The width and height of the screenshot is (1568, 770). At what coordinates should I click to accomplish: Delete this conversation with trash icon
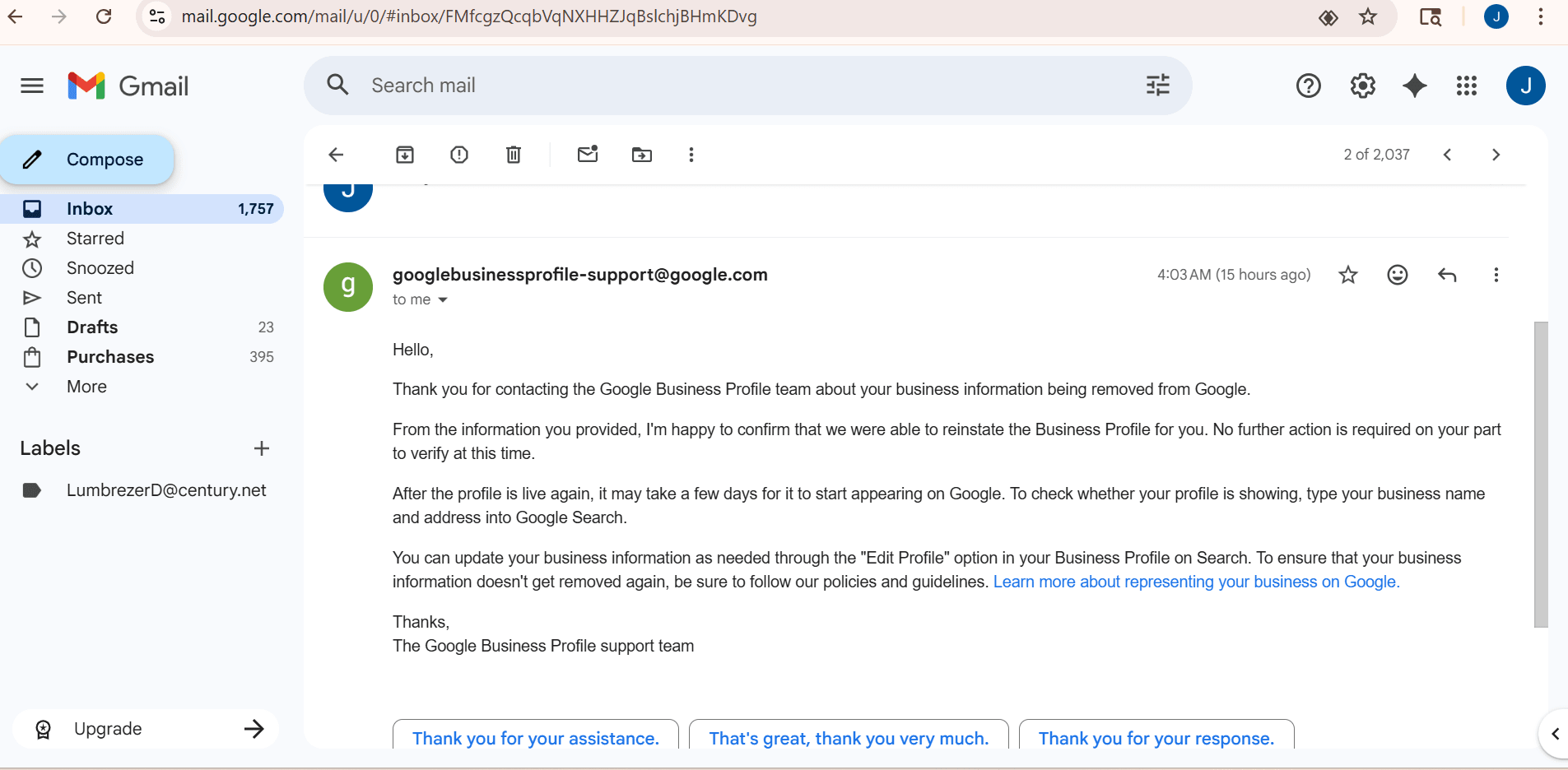coord(514,155)
